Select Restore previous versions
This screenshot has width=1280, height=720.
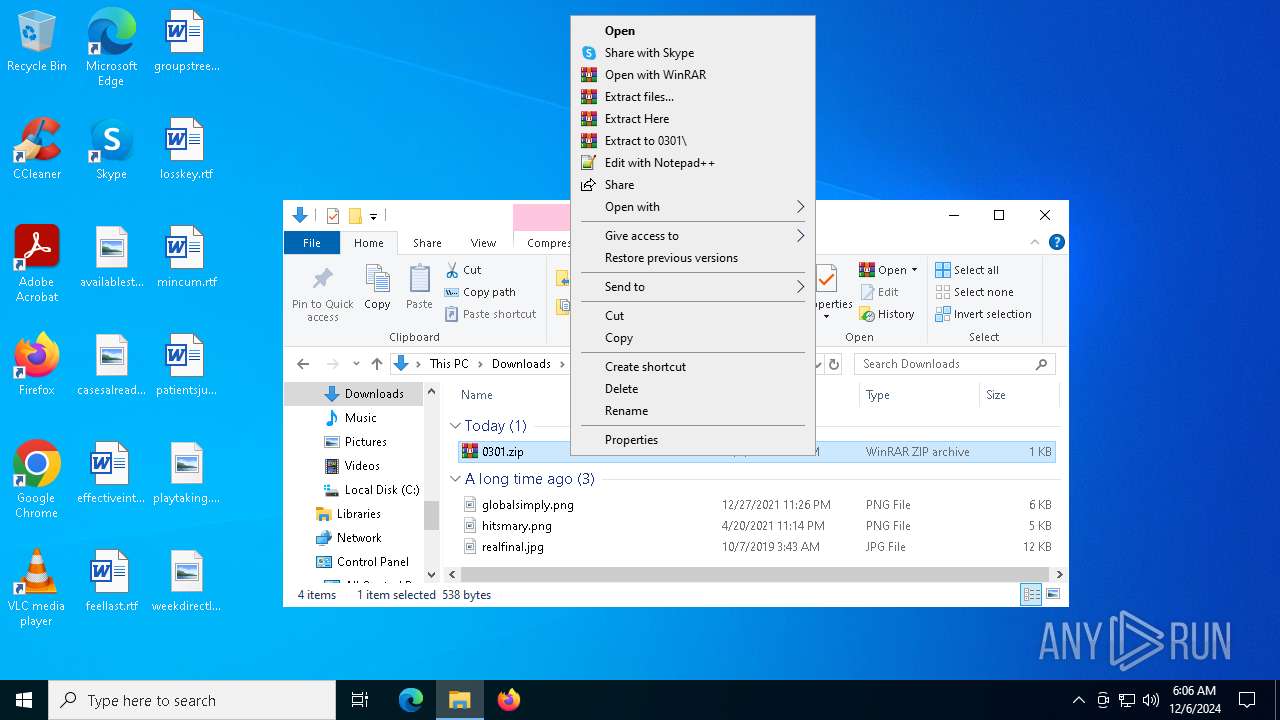[x=693, y=258]
